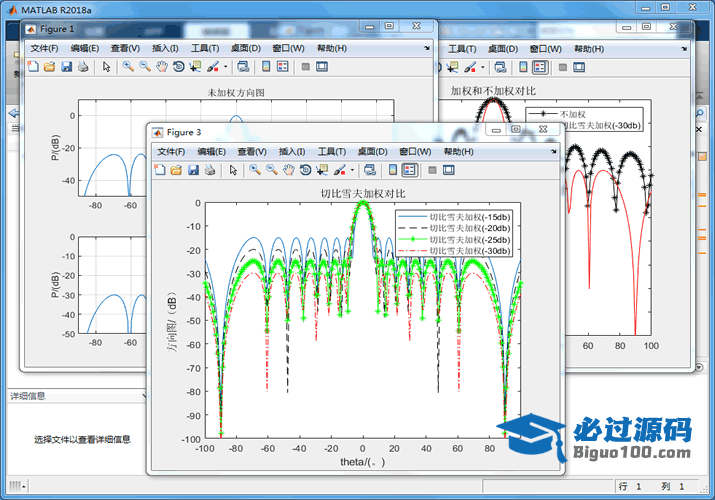
Task: Open Brush dropdown arrow in Figure 1 toolbar
Action: click(x=225, y=68)
